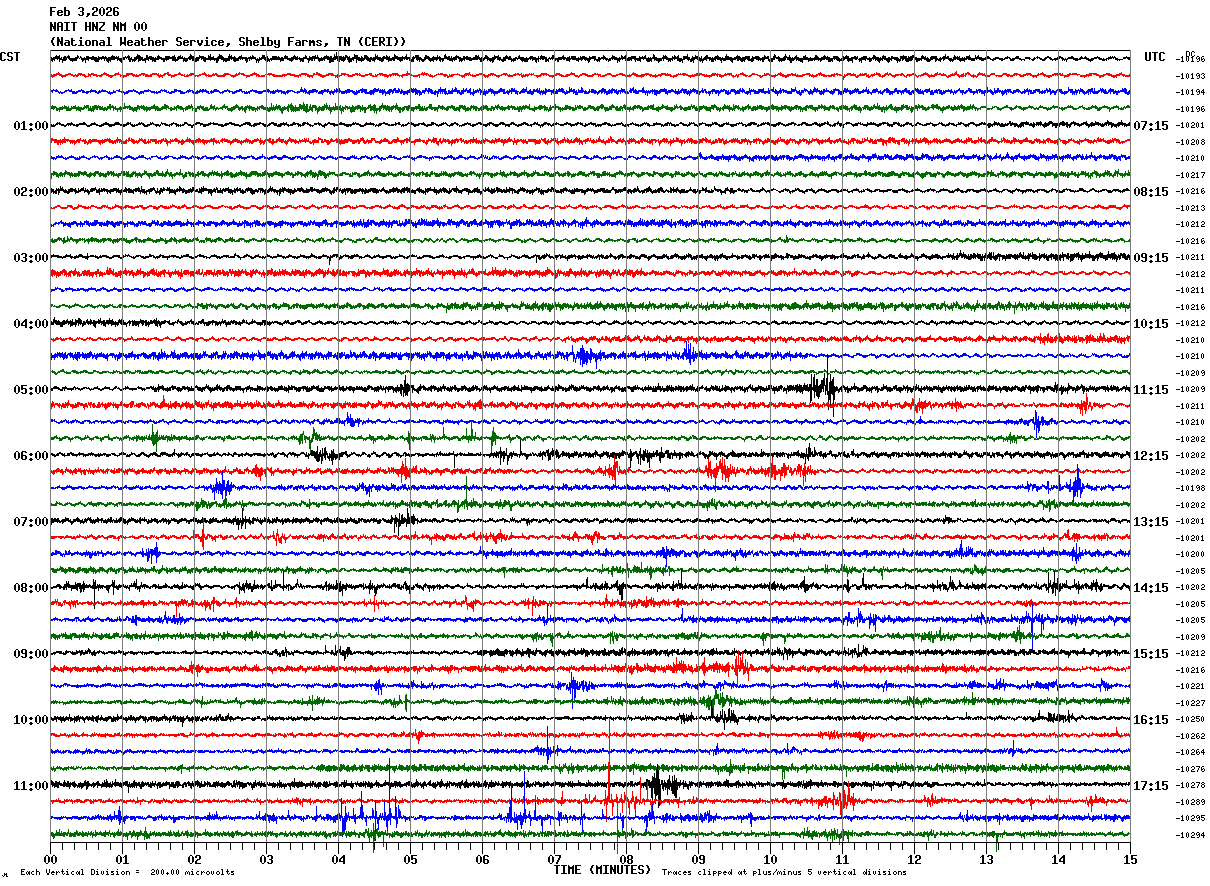Click the 'TIME (MINUTES)' axis title

coord(602,870)
